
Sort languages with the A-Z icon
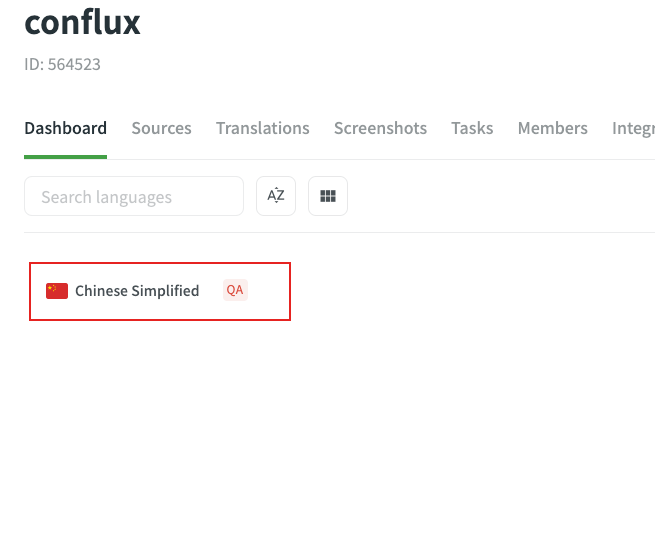point(276,196)
